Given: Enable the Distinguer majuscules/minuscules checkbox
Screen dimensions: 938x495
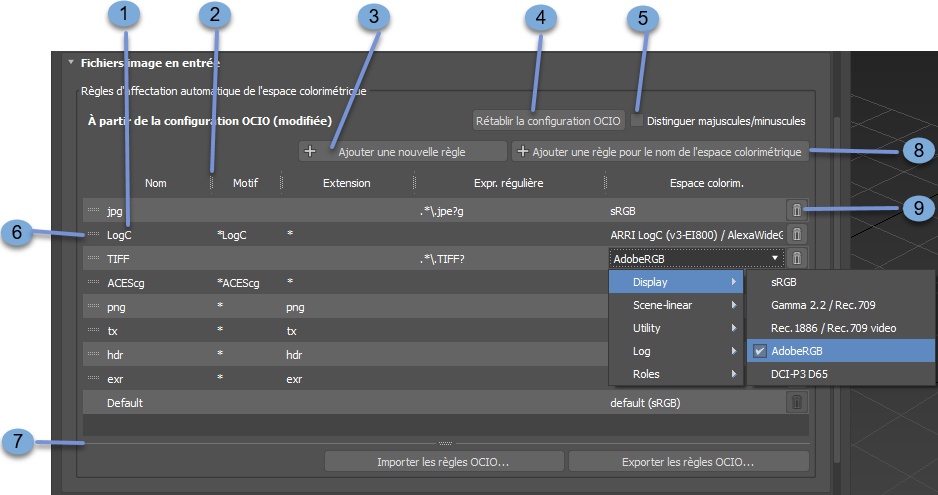Looking at the screenshot, I should tap(638, 120).
